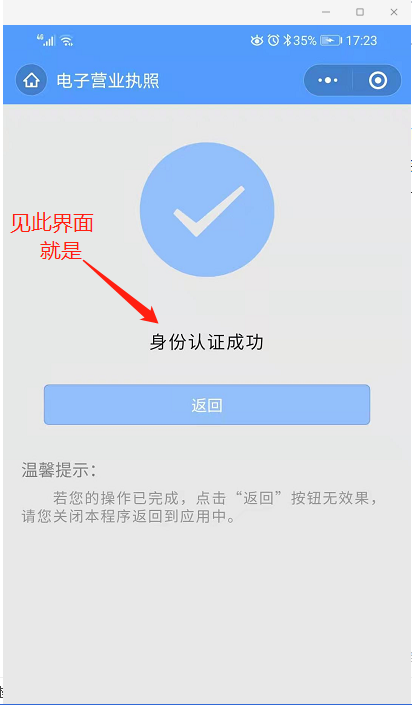Click the 35% battery percentage text

point(305,41)
